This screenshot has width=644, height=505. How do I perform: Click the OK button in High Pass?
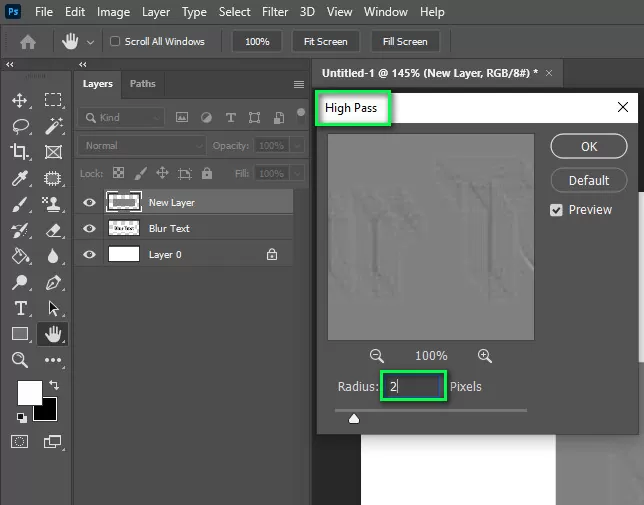coord(589,146)
